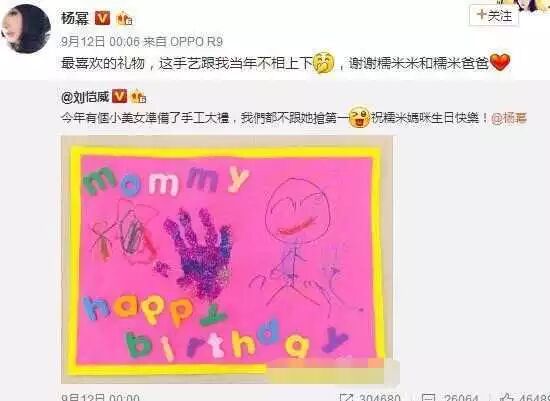Screen dimensions: 550x401
Task: Open 杨幂's profile avatar picture
Action: [26, 29]
